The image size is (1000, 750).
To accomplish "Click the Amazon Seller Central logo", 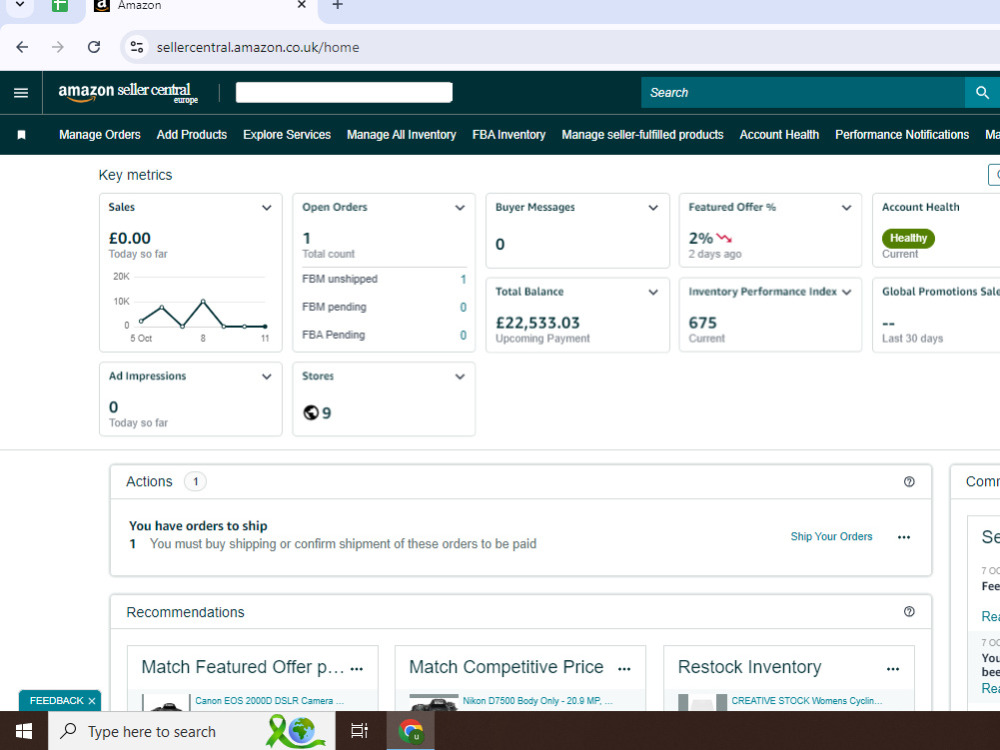I will [128, 93].
